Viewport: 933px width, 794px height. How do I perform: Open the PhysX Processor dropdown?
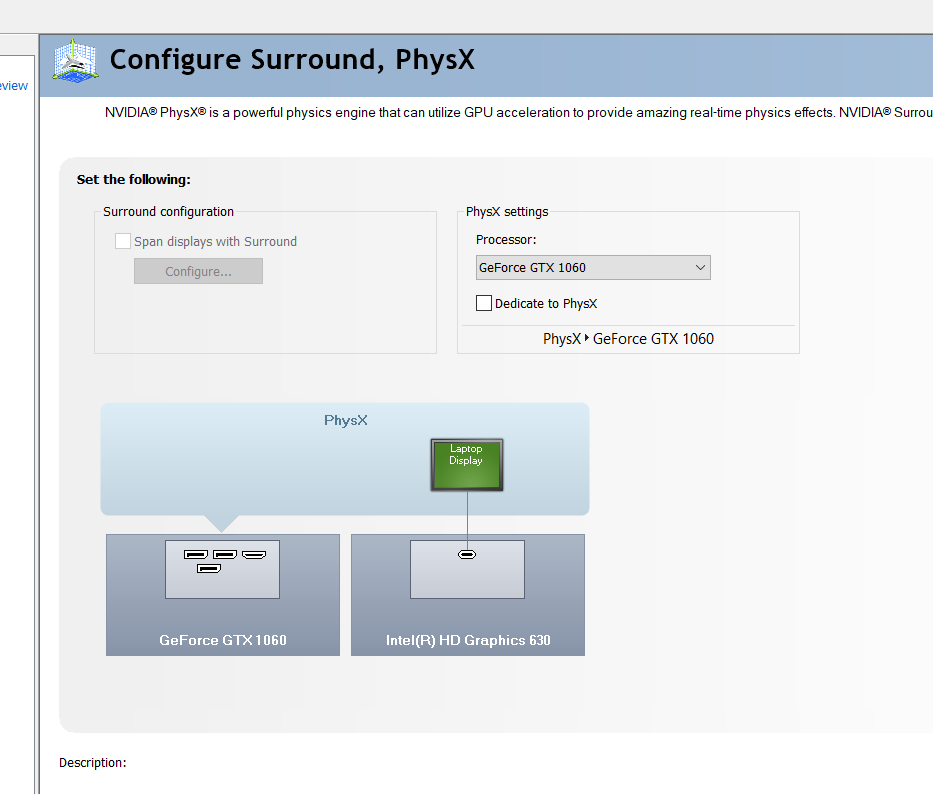pyautogui.click(x=593, y=268)
